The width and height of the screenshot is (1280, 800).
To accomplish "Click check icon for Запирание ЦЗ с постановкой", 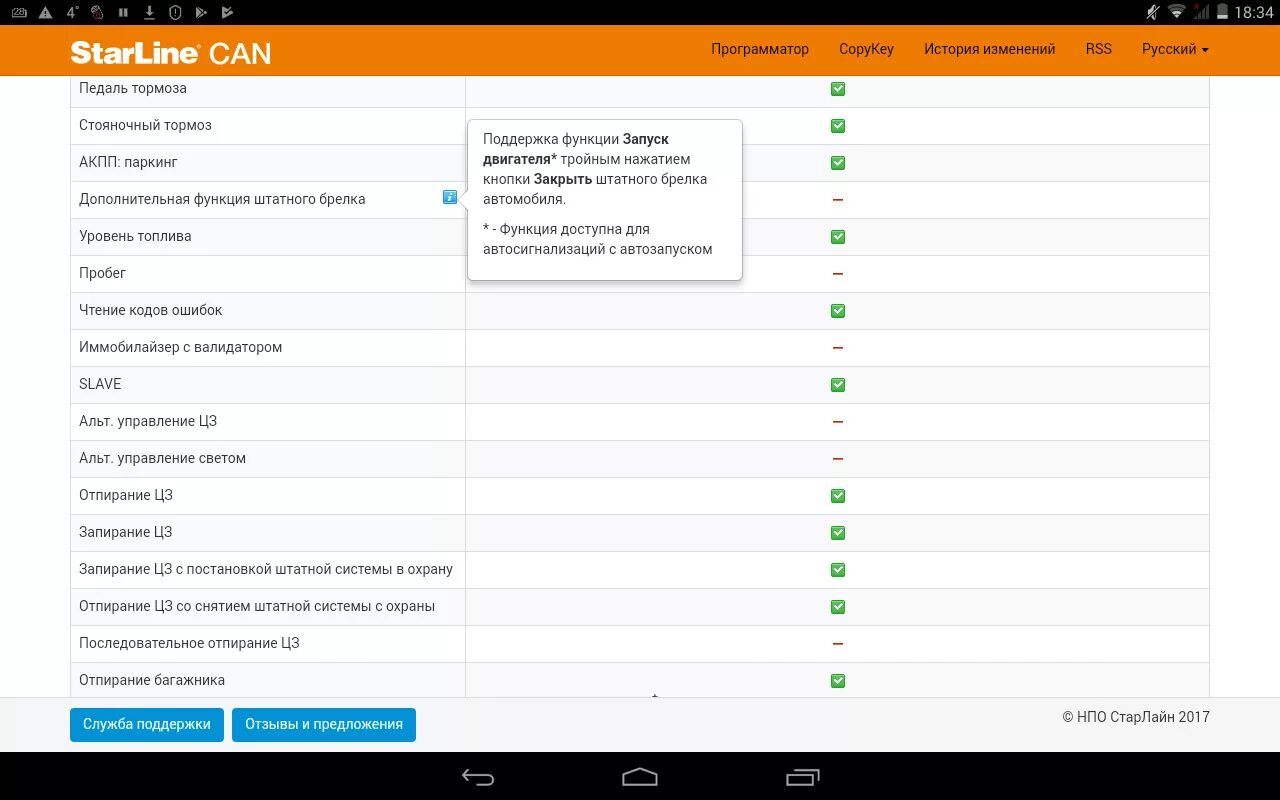I will point(838,570).
